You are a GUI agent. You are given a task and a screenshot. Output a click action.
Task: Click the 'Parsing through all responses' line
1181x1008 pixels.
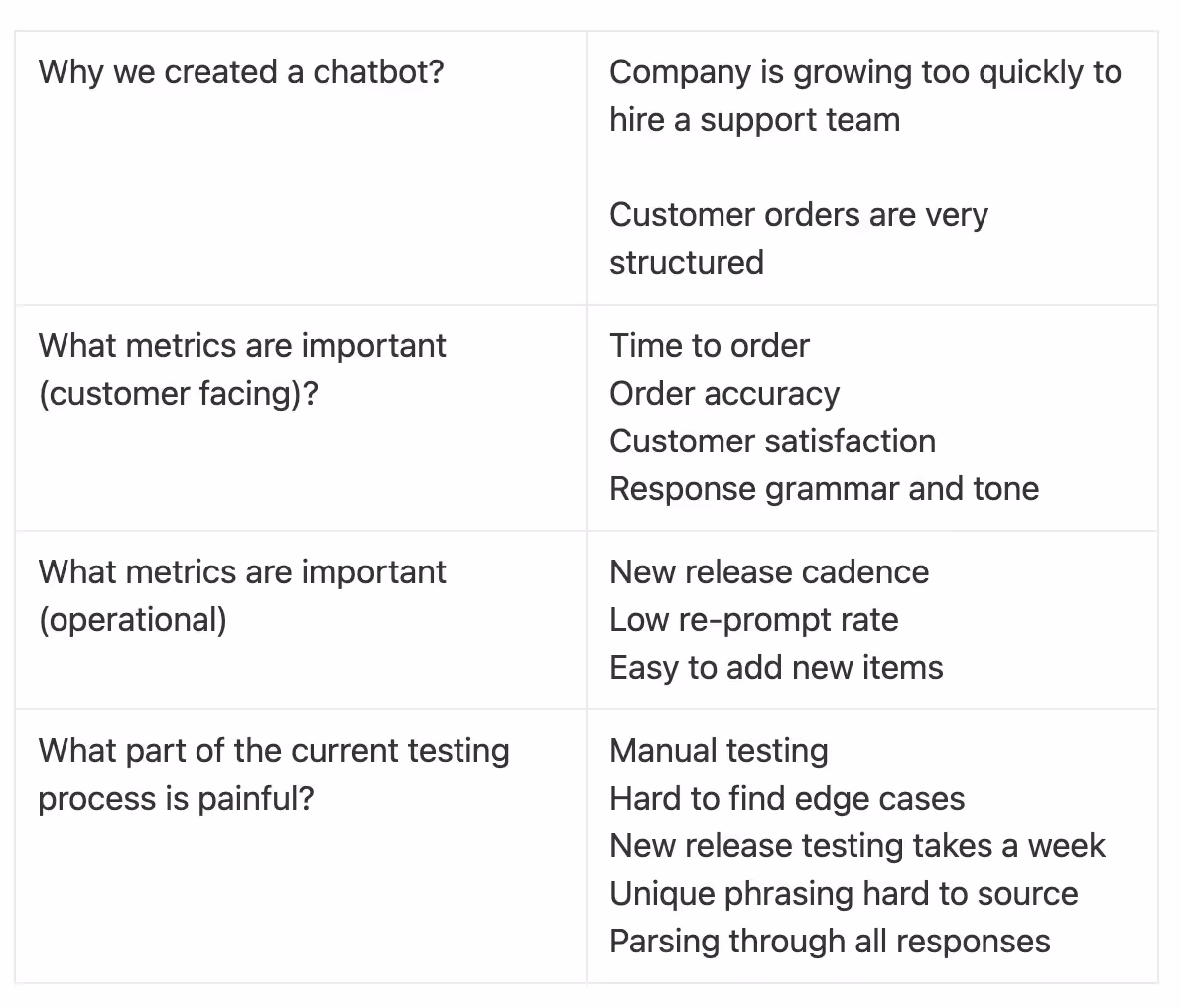click(x=830, y=942)
